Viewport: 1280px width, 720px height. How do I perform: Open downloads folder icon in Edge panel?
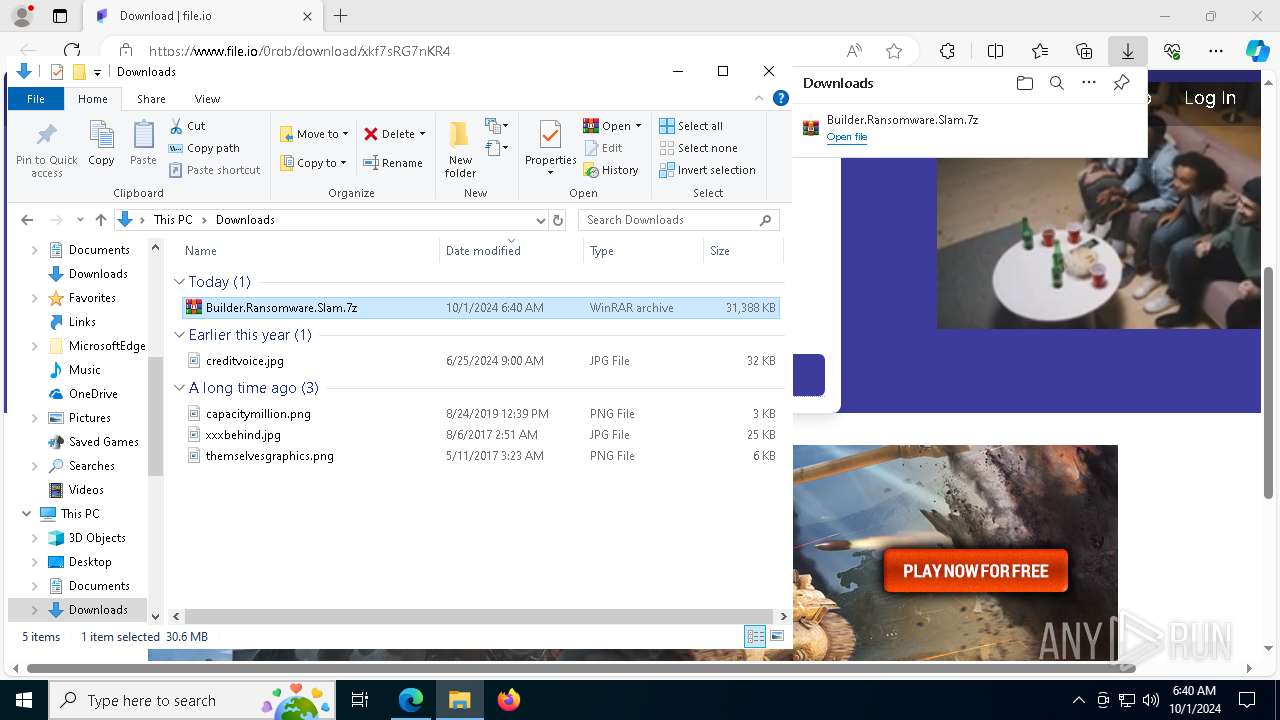pos(1024,83)
